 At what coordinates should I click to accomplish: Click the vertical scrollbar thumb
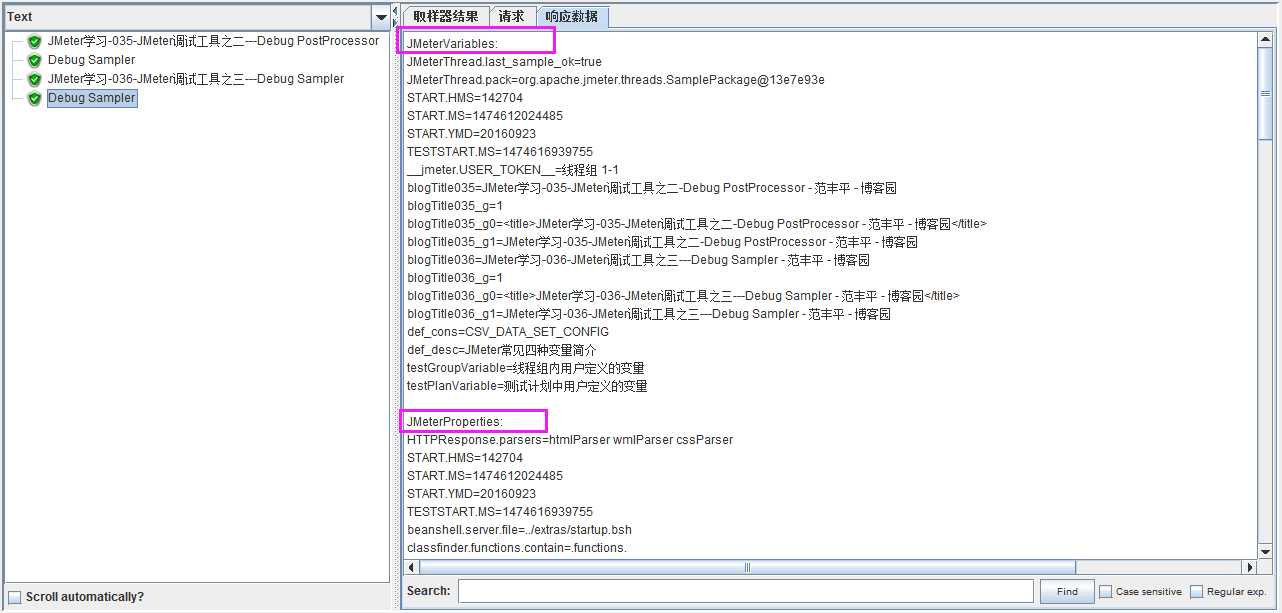coord(1265,94)
